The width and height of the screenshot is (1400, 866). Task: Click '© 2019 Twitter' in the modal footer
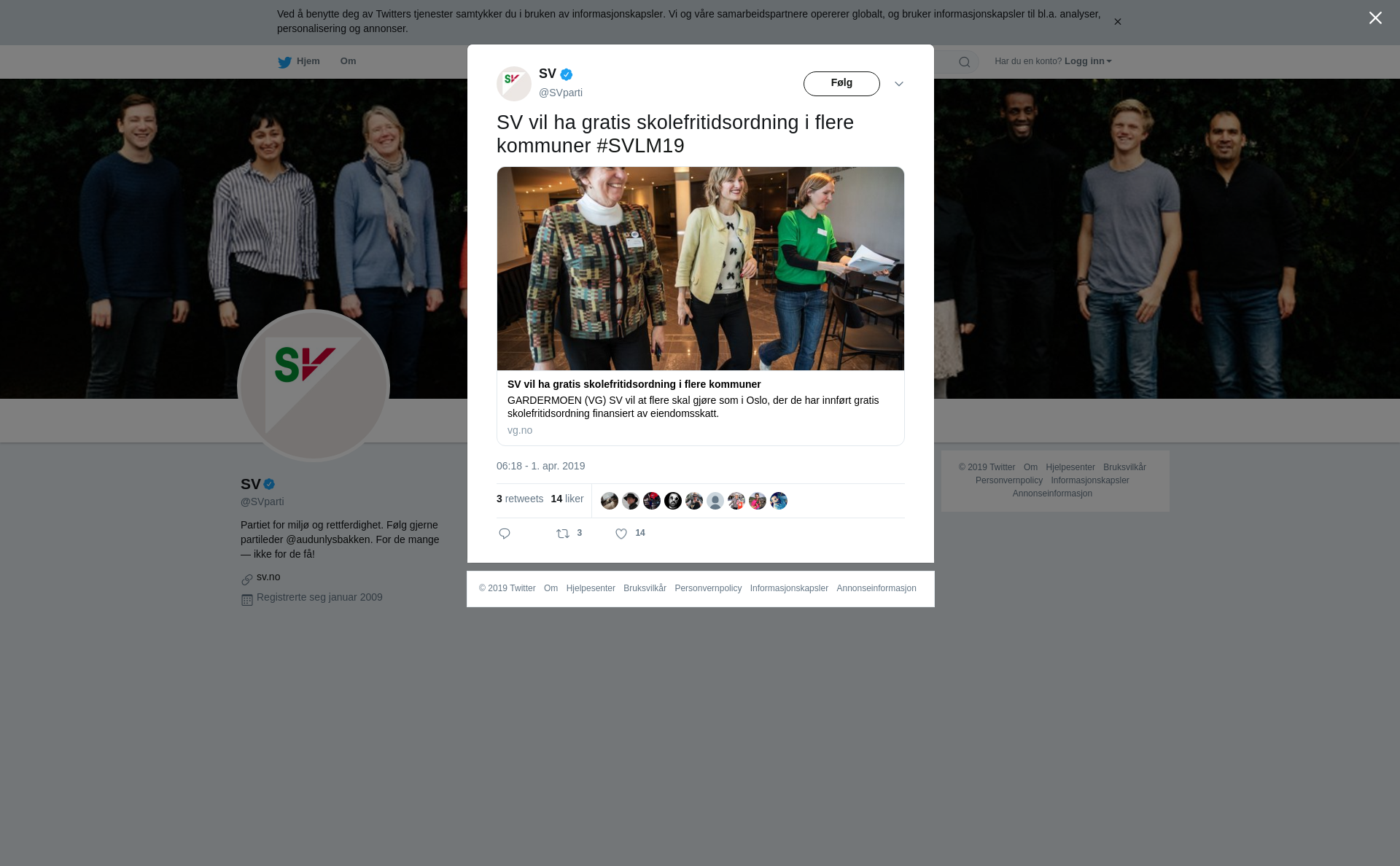pos(507,588)
